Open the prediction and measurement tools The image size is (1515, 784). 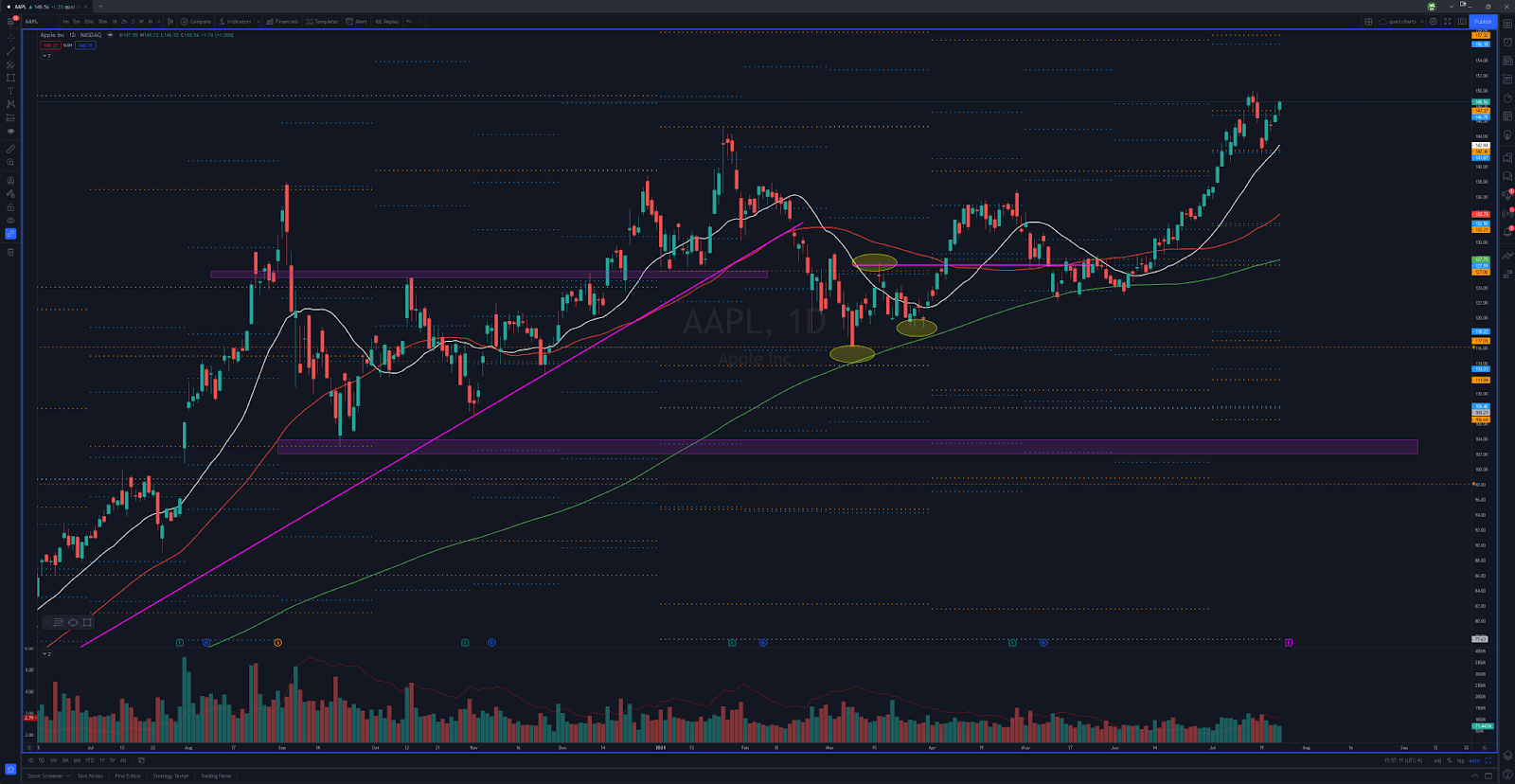click(x=10, y=118)
